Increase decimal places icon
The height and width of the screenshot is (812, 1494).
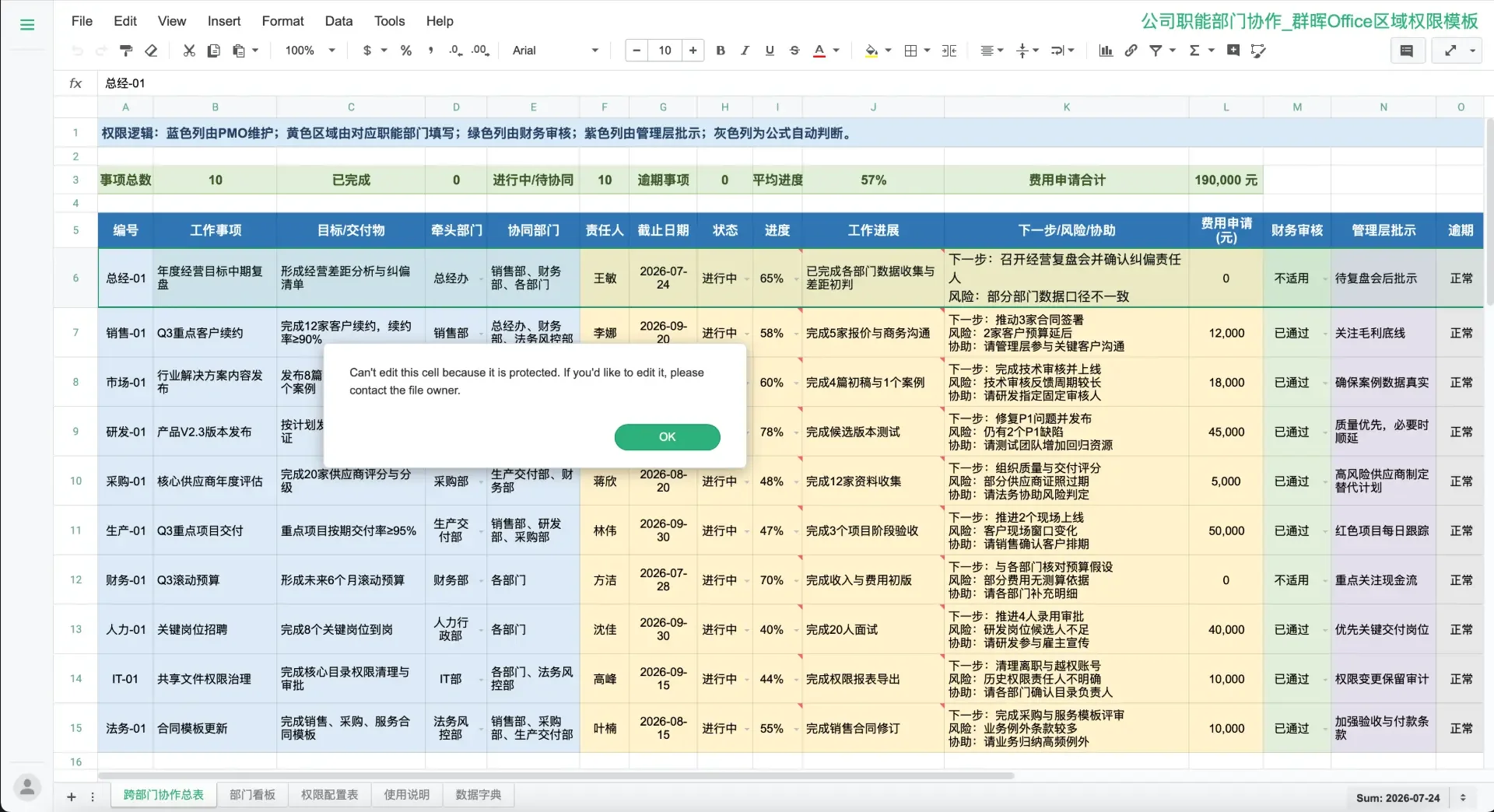point(480,51)
